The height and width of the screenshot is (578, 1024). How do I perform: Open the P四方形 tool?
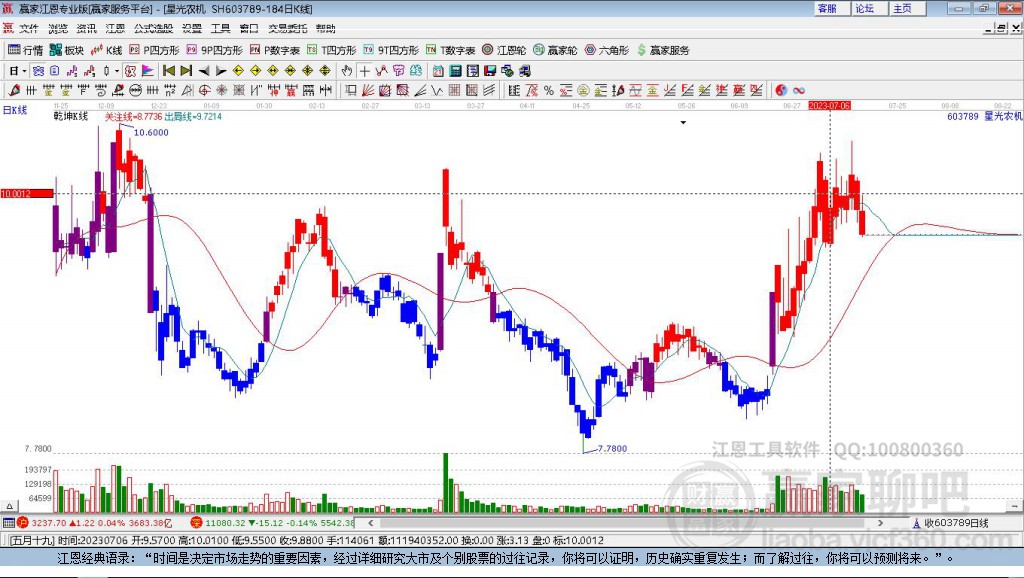pos(154,50)
